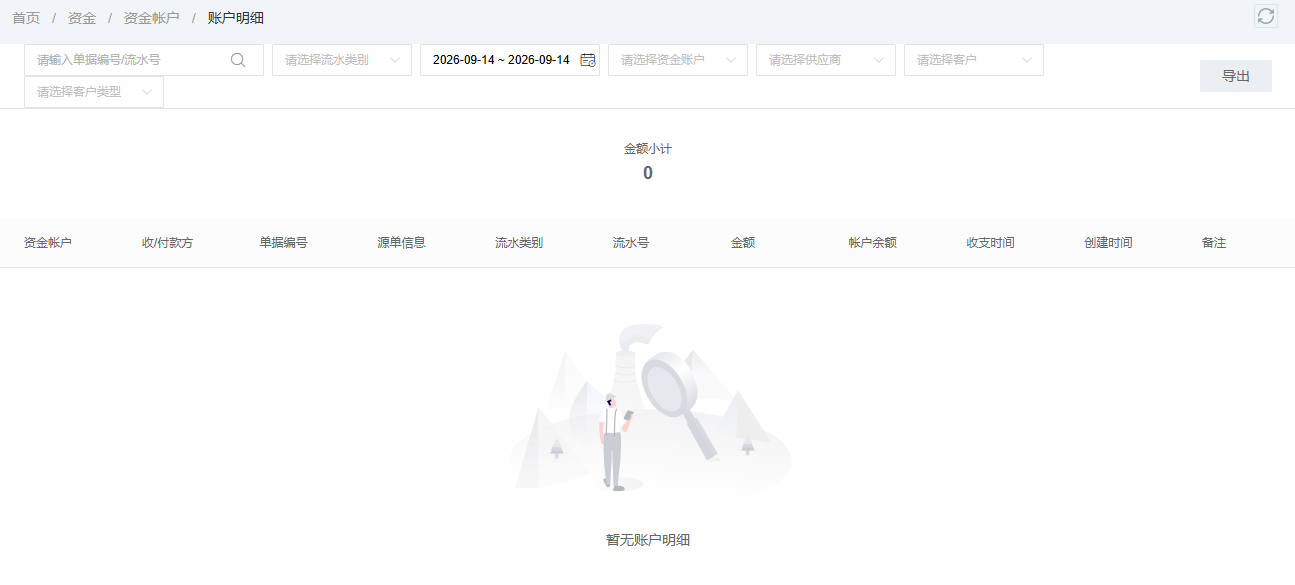Click the search magnifier icon in the input
This screenshot has width=1295, height=585.
238,60
